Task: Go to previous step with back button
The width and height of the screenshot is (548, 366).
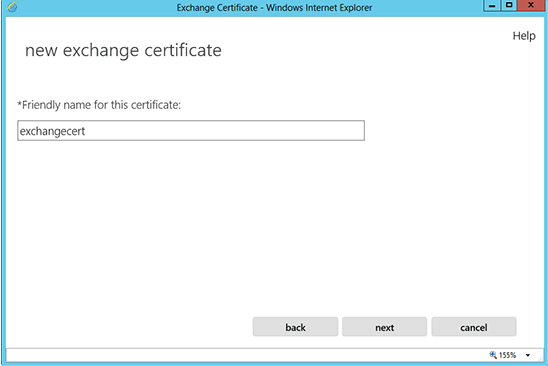Action: click(295, 327)
